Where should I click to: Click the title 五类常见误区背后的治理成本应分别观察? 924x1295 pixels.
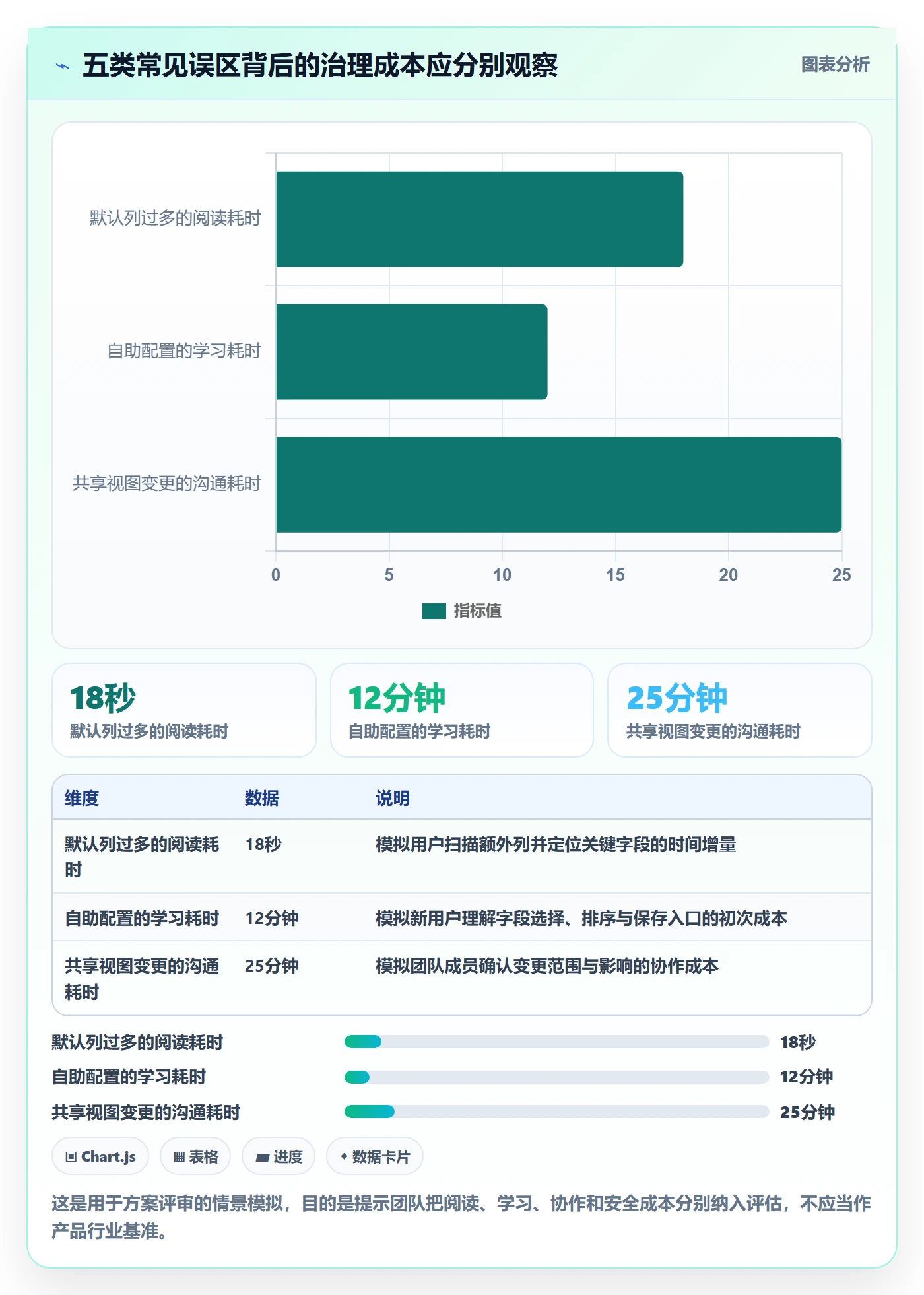pyautogui.click(x=320, y=65)
